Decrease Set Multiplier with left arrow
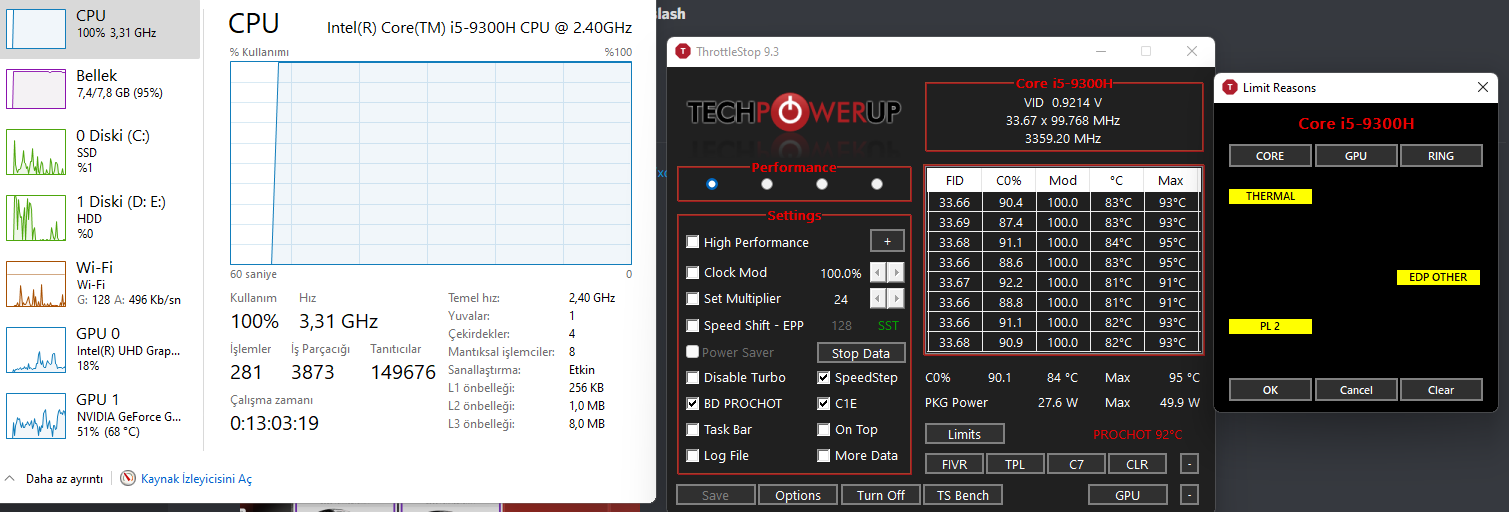Viewport: 1509px width, 512px height. click(878, 298)
